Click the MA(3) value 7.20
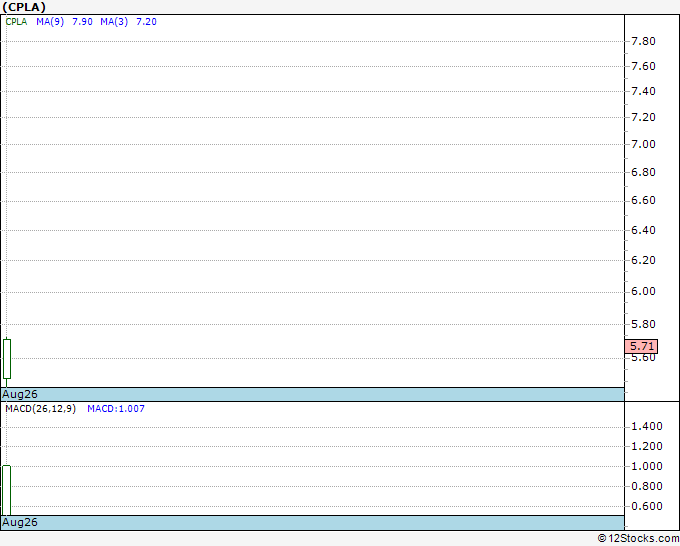 point(147,22)
